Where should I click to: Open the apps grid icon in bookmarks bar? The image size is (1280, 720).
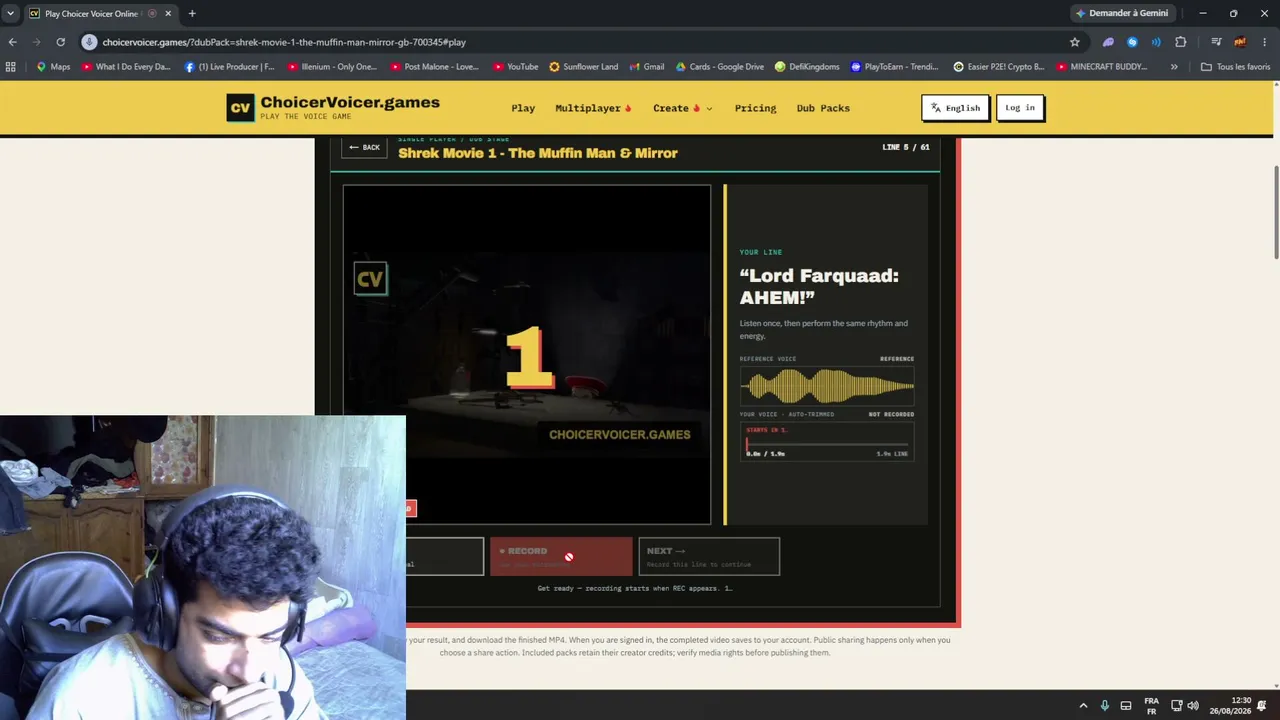pos(11,67)
